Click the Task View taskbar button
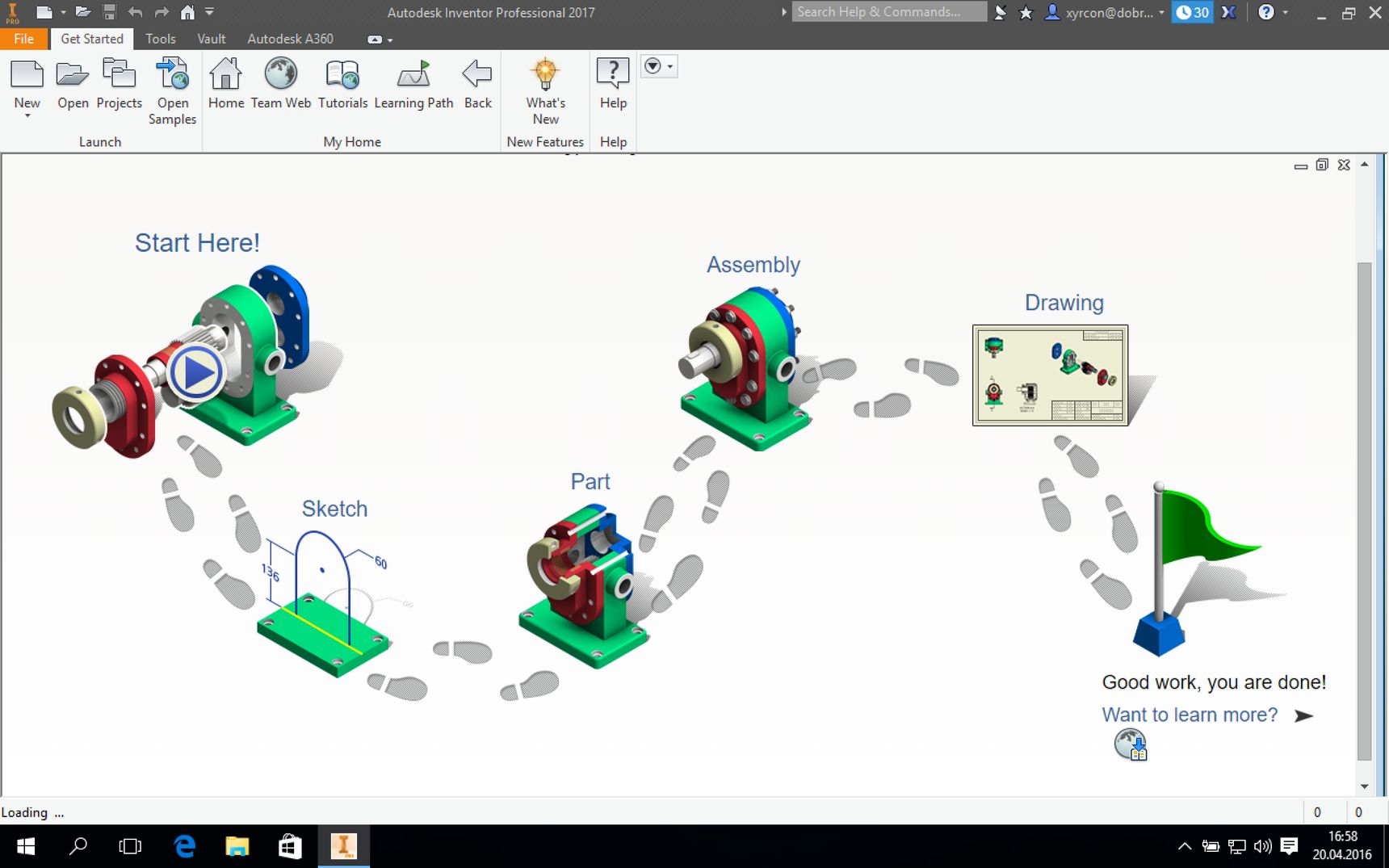The height and width of the screenshot is (868, 1389). pyautogui.click(x=130, y=846)
